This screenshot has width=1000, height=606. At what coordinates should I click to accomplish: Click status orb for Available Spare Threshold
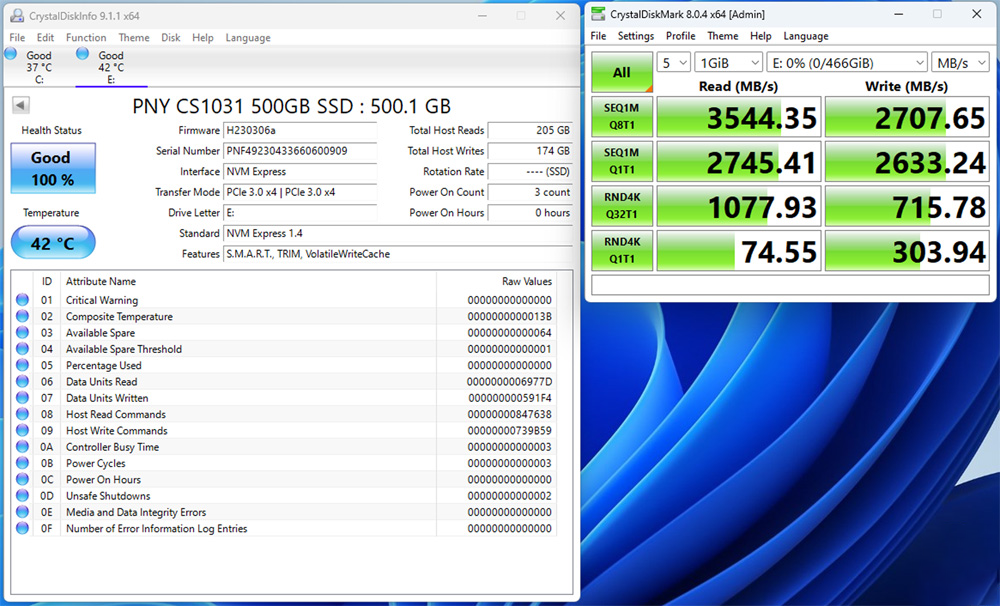tap(22, 348)
